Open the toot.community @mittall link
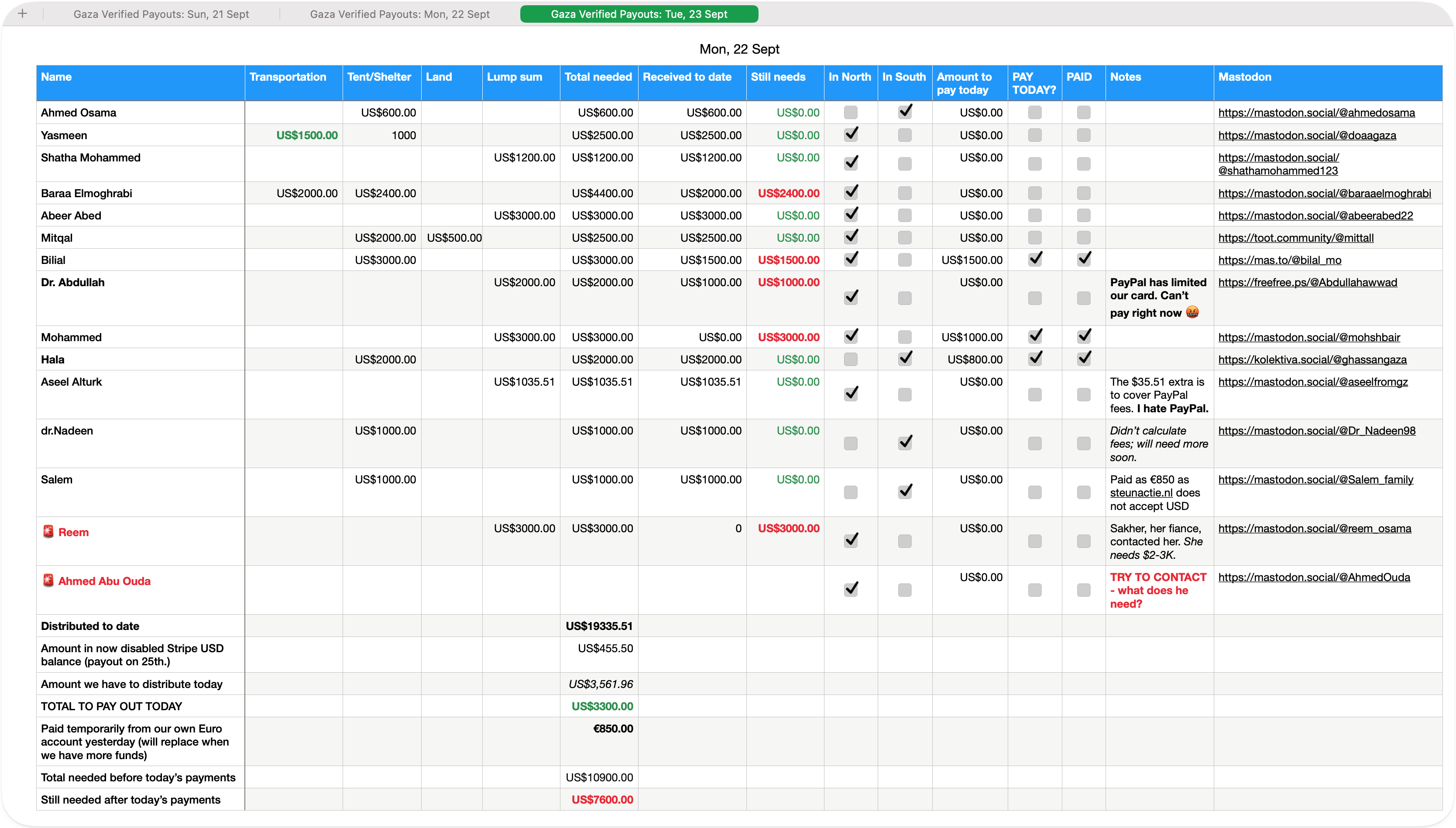This screenshot has width=1456, height=828. [1296, 238]
